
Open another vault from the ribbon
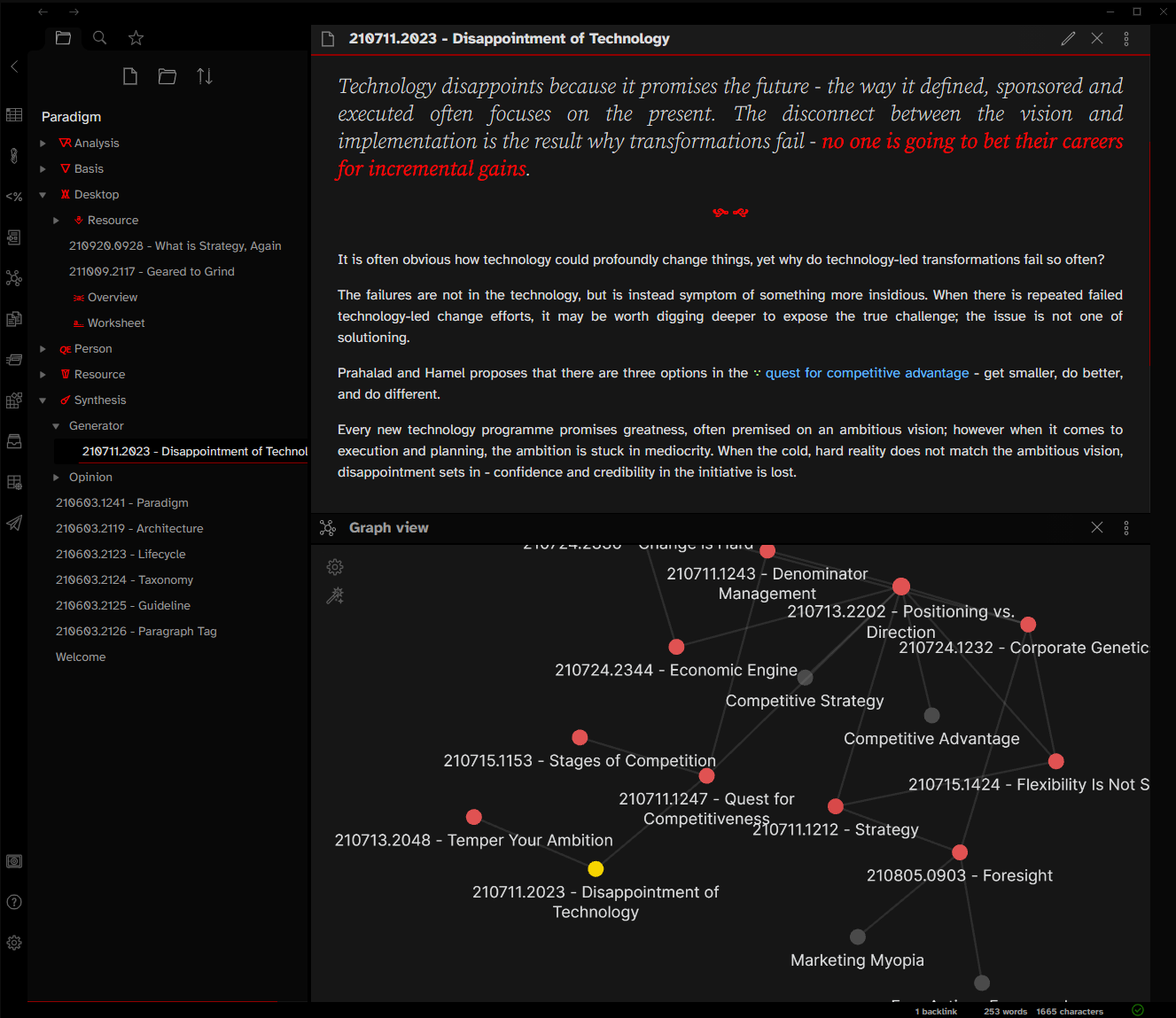click(14, 861)
